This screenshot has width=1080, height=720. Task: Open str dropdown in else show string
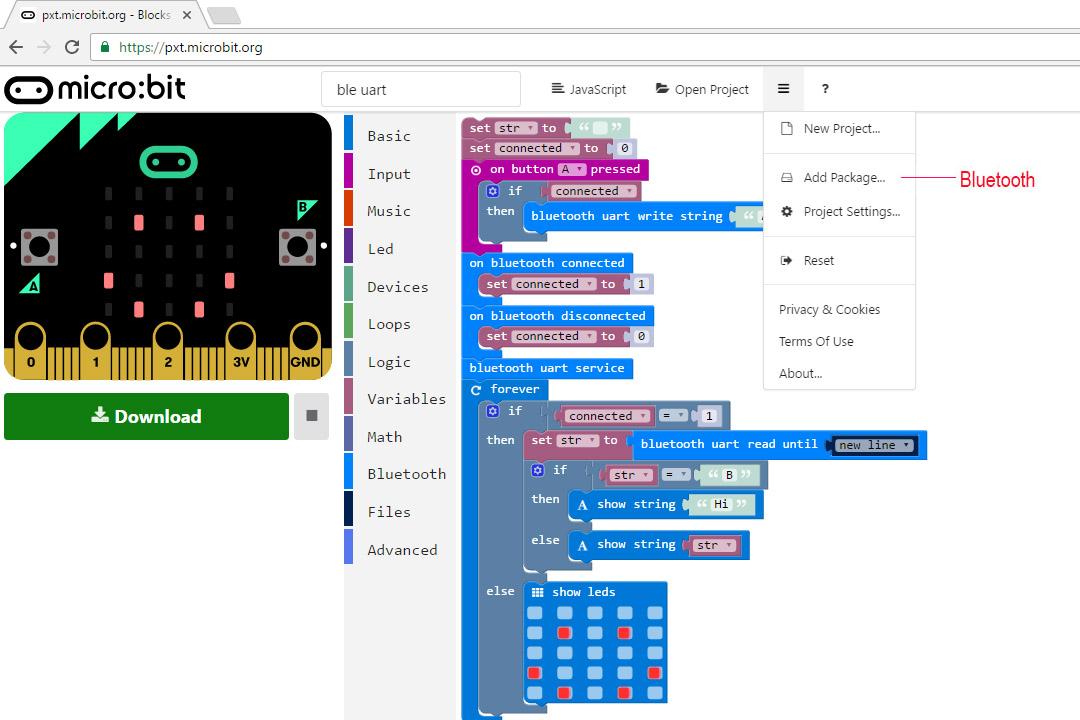coord(712,546)
